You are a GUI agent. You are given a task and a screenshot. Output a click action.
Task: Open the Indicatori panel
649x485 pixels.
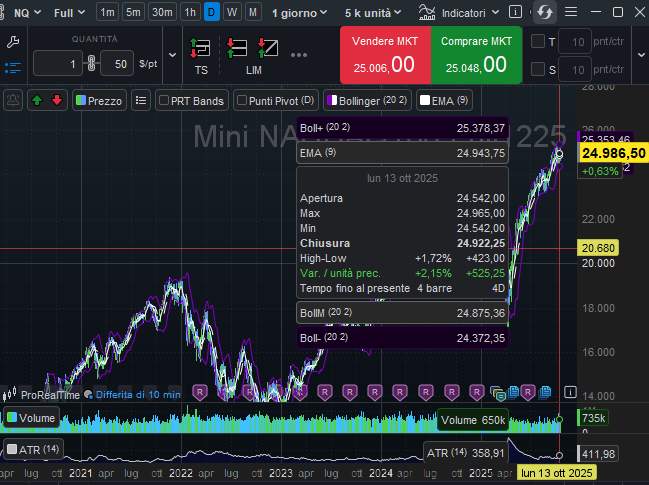point(453,12)
